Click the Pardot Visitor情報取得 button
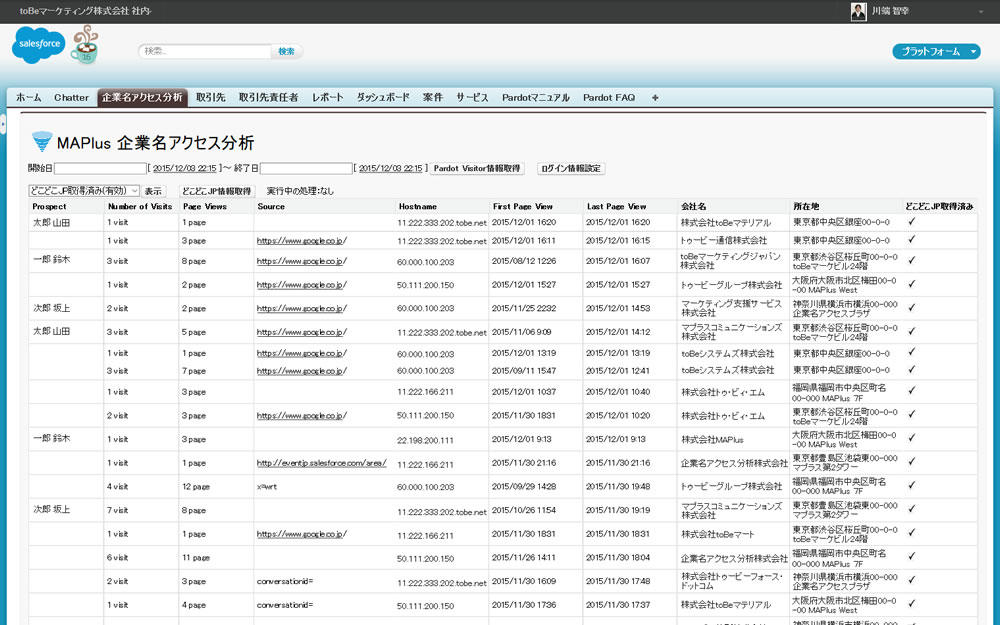1000x625 pixels. click(x=477, y=168)
